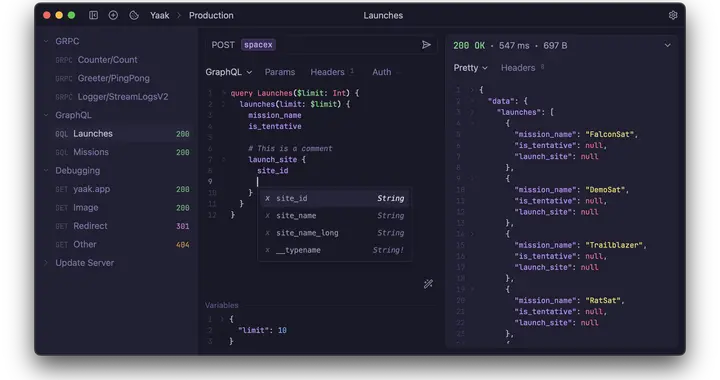720x380 pixels.
Task: Fold the "data" object in response
Action: pyautogui.click(x=472, y=101)
